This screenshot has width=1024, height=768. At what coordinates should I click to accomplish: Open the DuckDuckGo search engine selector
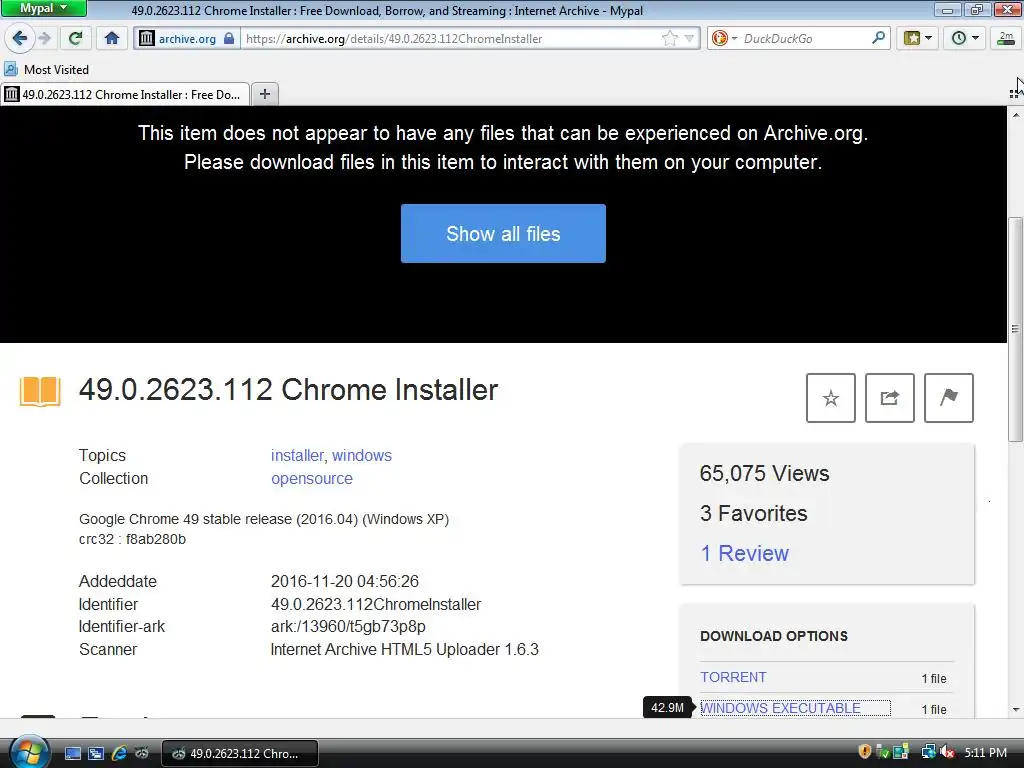[x=724, y=39]
